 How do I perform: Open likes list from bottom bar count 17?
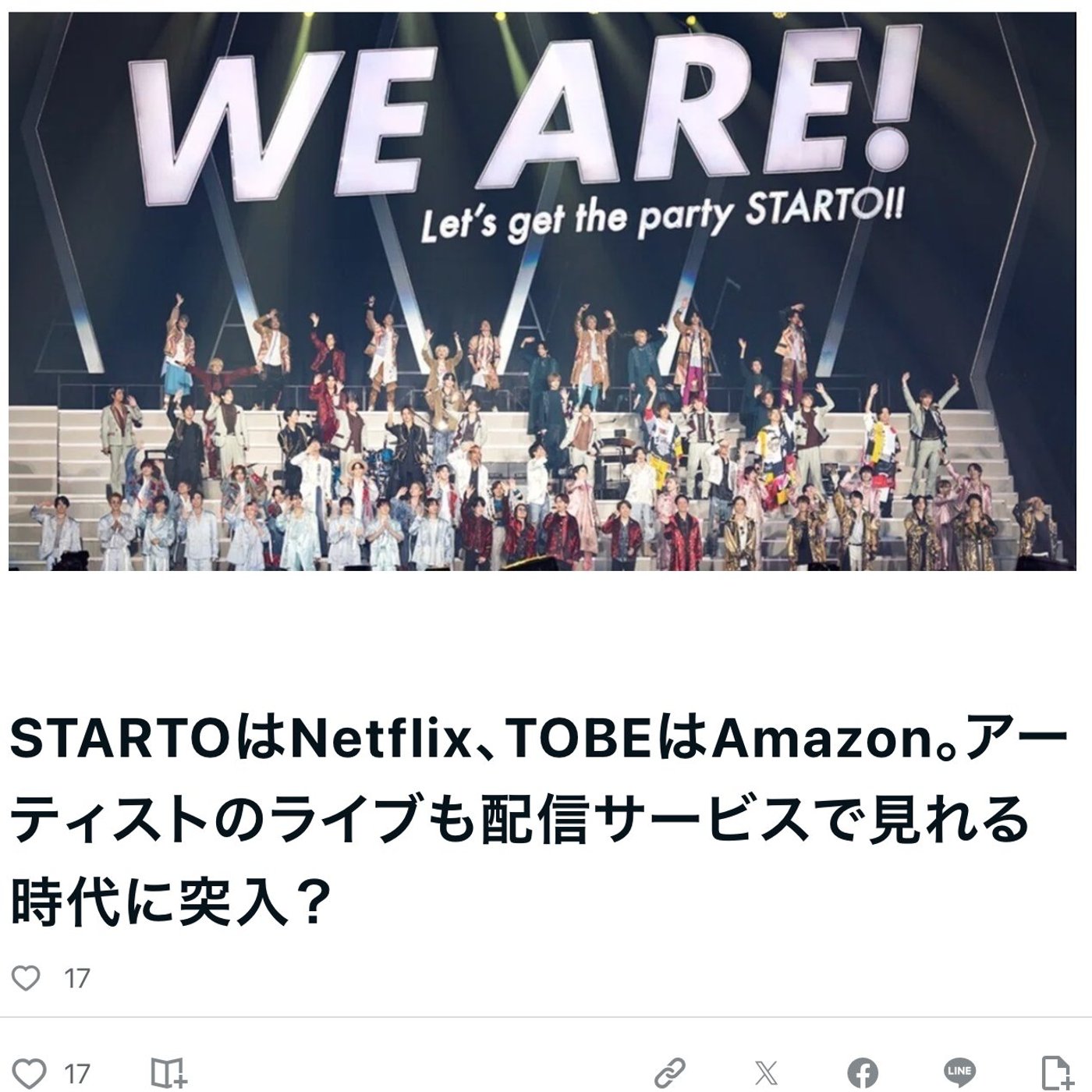(76, 1074)
